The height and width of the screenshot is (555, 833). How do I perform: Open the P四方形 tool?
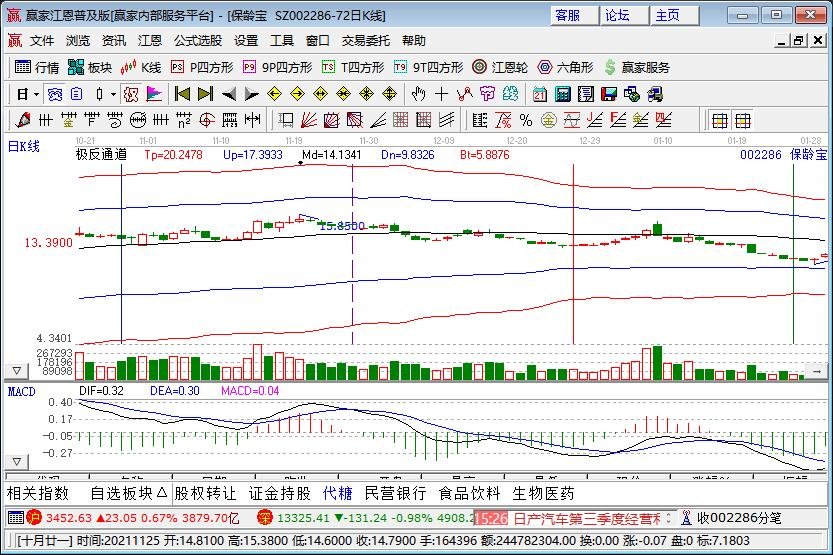pyautogui.click(x=201, y=67)
